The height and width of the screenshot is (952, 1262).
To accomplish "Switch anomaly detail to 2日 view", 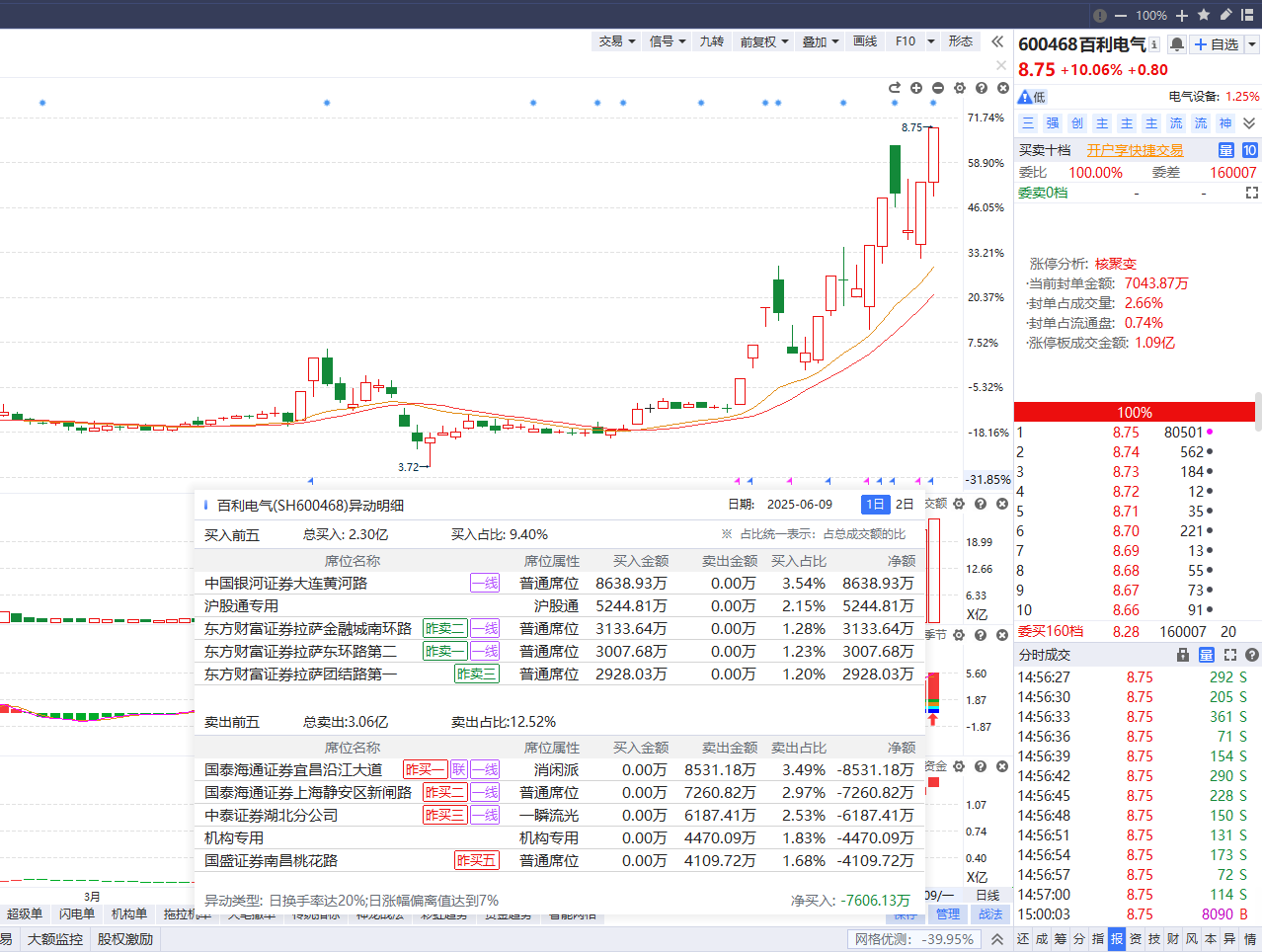I will pyautogui.click(x=904, y=504).
